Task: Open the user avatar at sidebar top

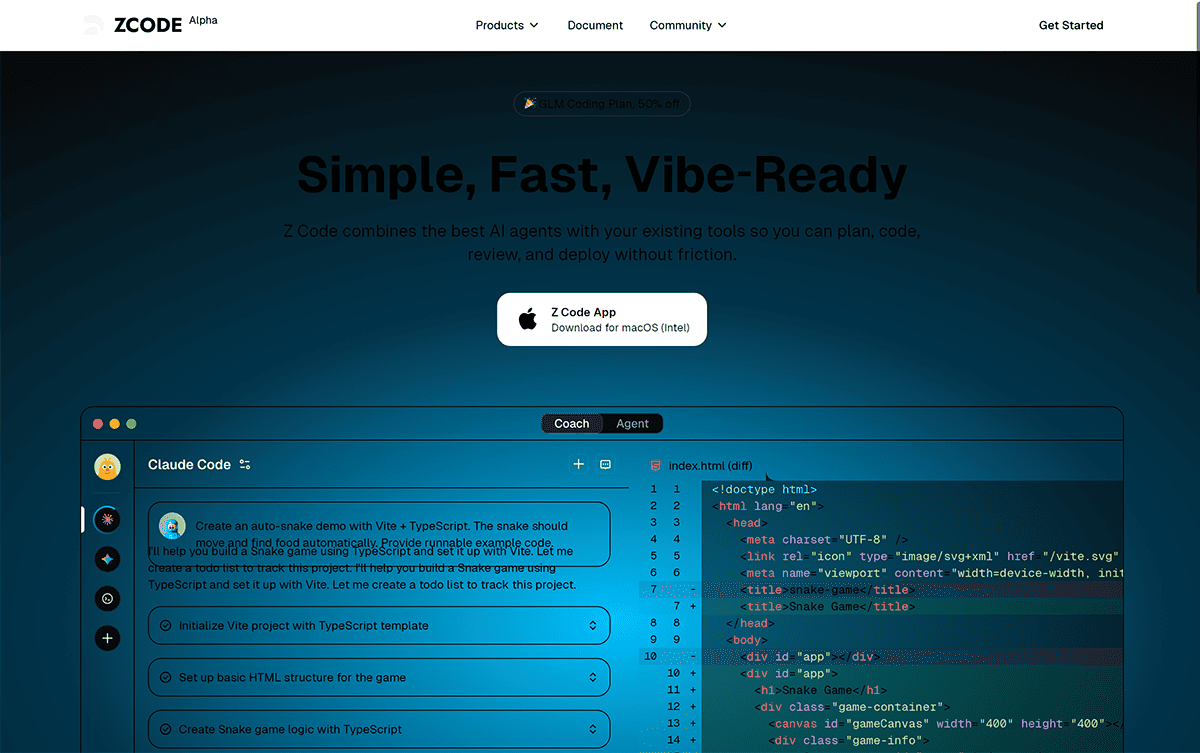Action: (107, 466)
